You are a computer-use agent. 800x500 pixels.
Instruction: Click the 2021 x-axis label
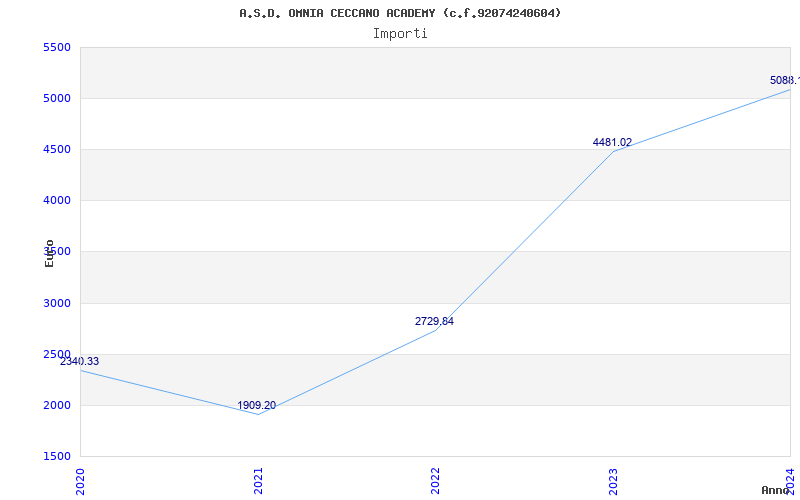(x=258, y=481)
